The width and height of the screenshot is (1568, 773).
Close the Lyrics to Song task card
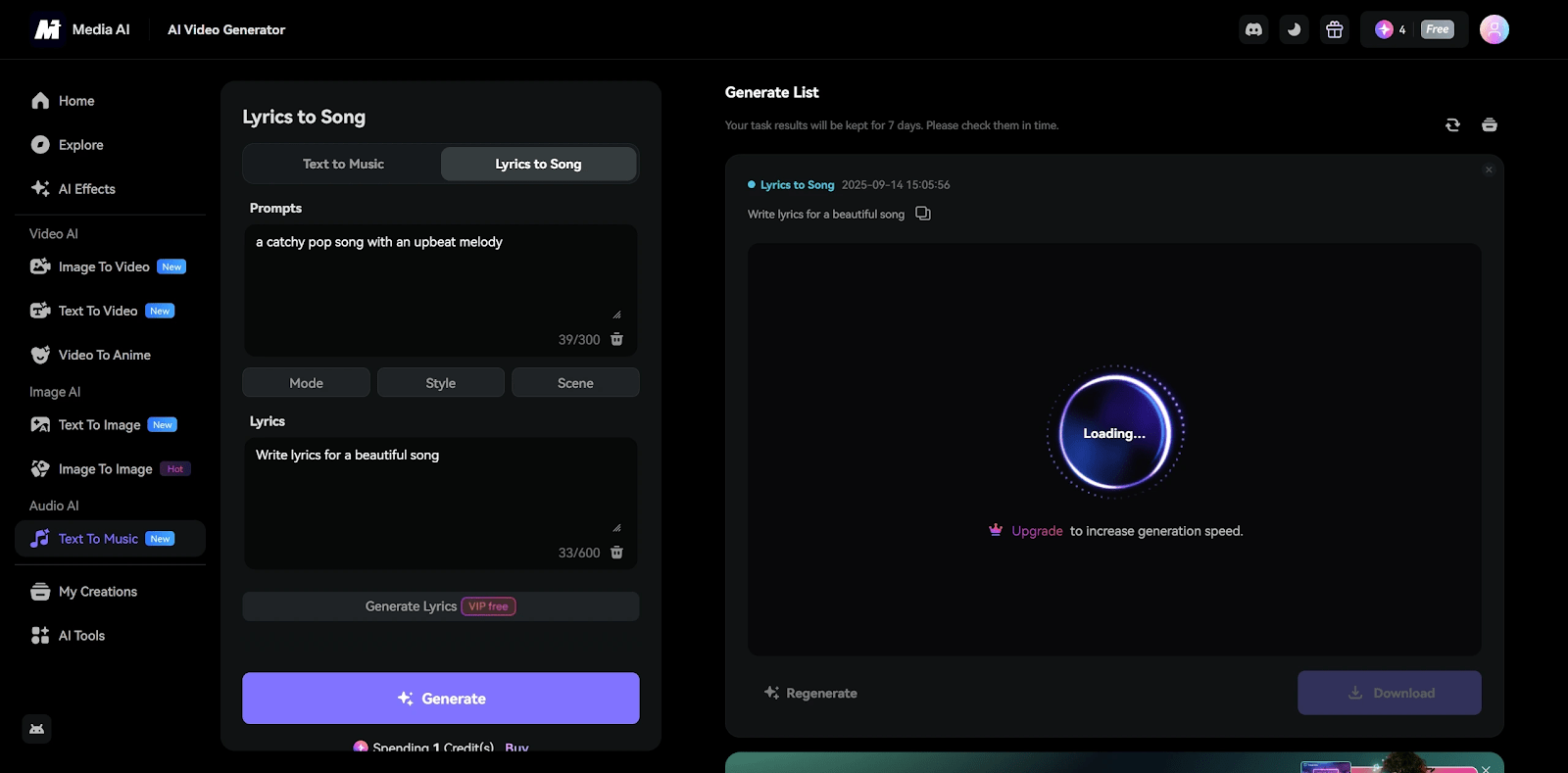click(1488, 170)
